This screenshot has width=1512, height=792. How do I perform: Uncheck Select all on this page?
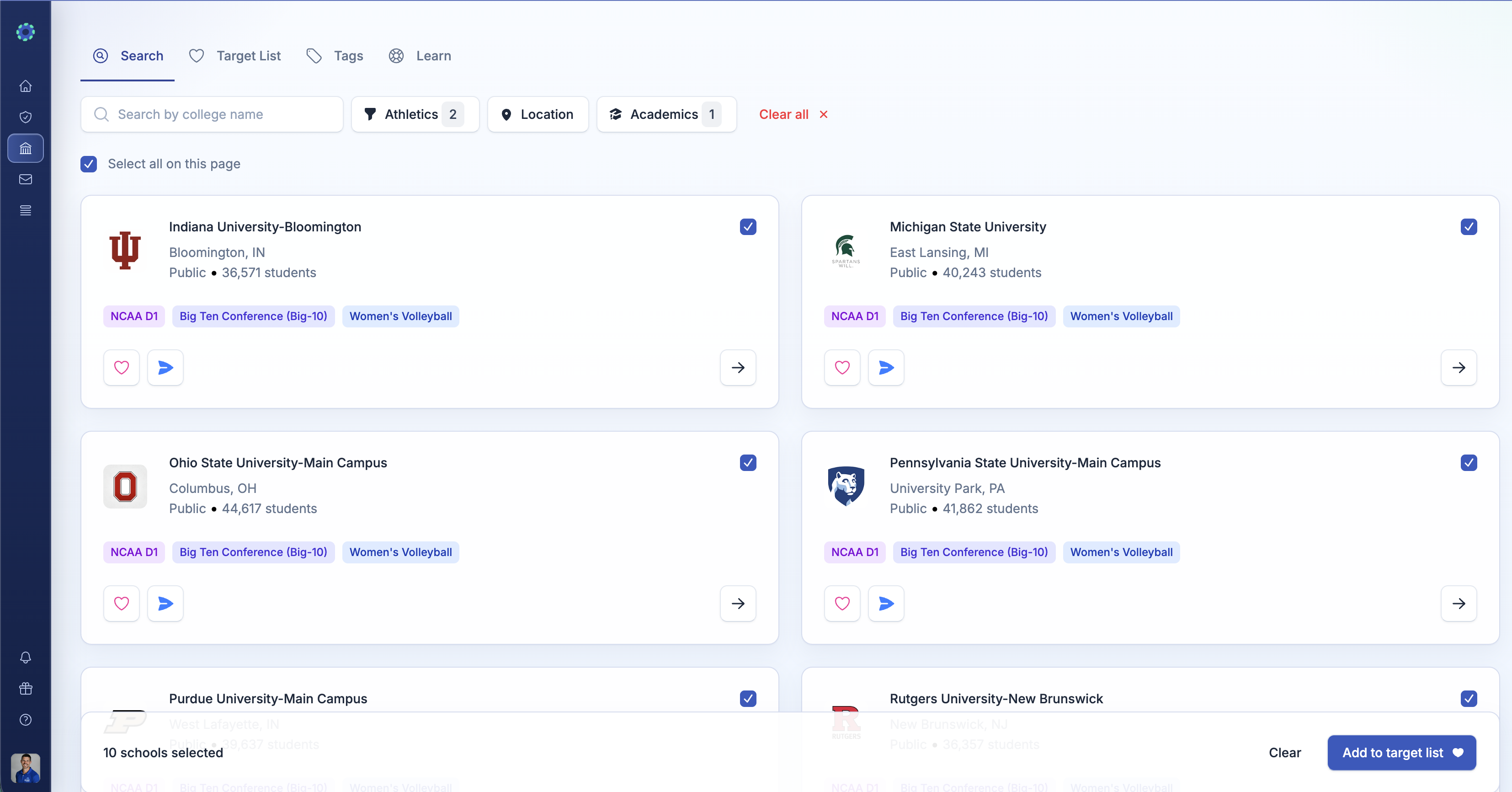click(89, 164)
